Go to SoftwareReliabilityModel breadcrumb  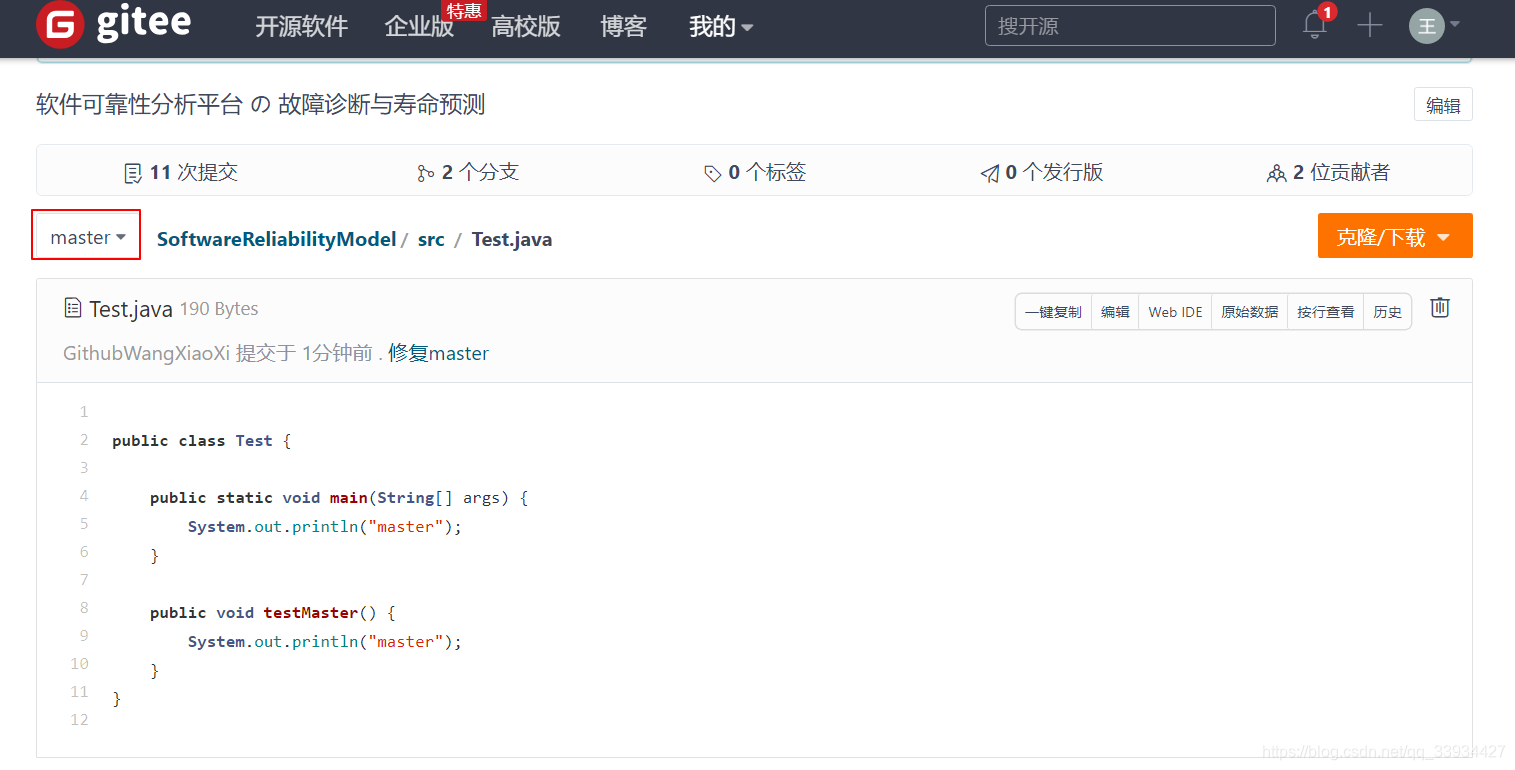click(x=276, y=239)
